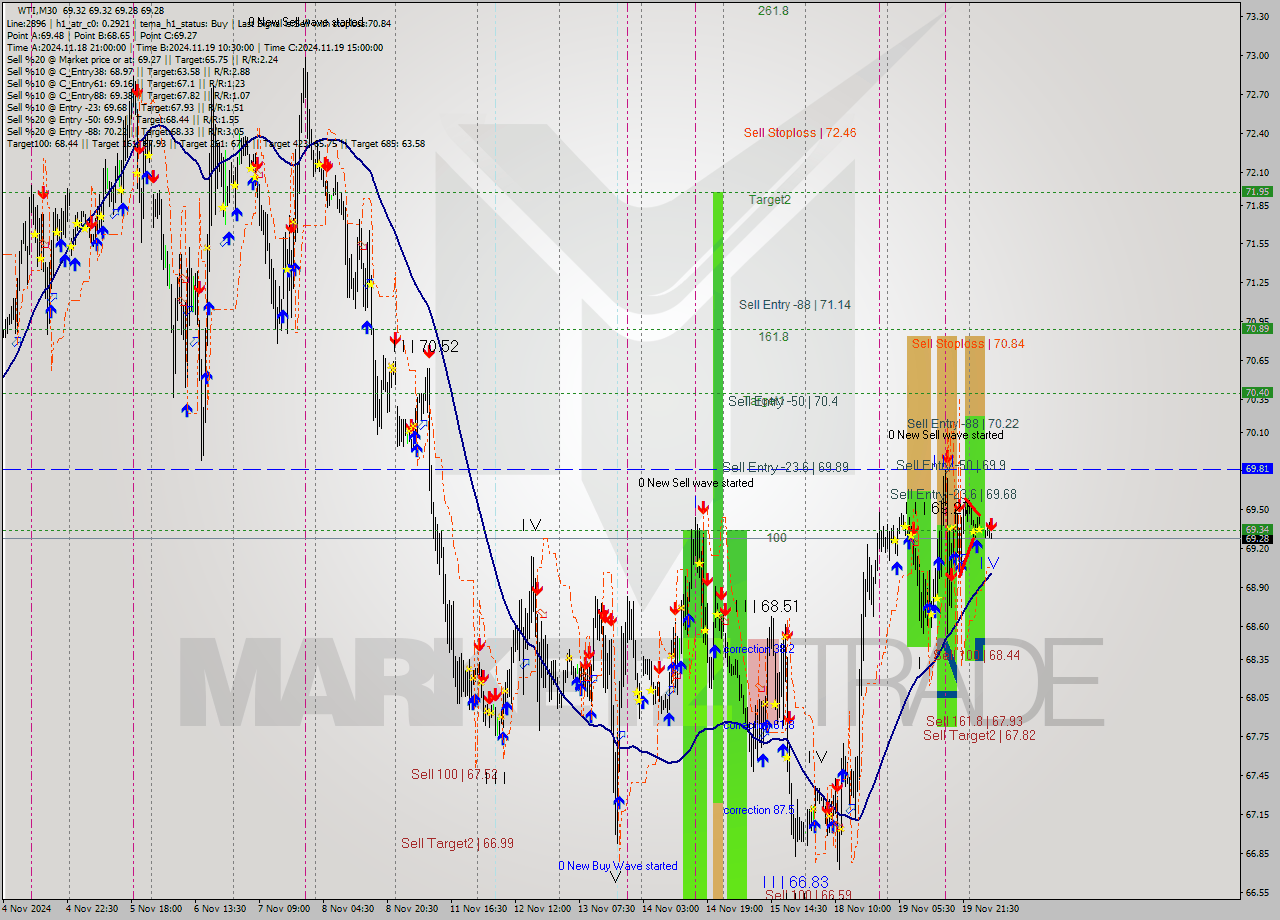Select the 'Time A:2024.11.18 21:00:00' text
The height and width of the screenshot is (920, 1280).
click(x=66, y=47)
